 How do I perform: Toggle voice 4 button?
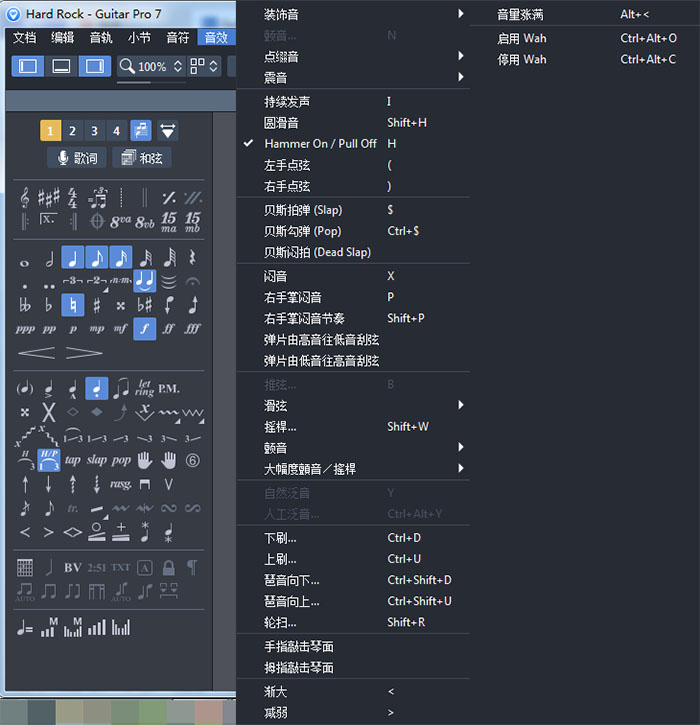pyautogui.click(x=117, y=131)
